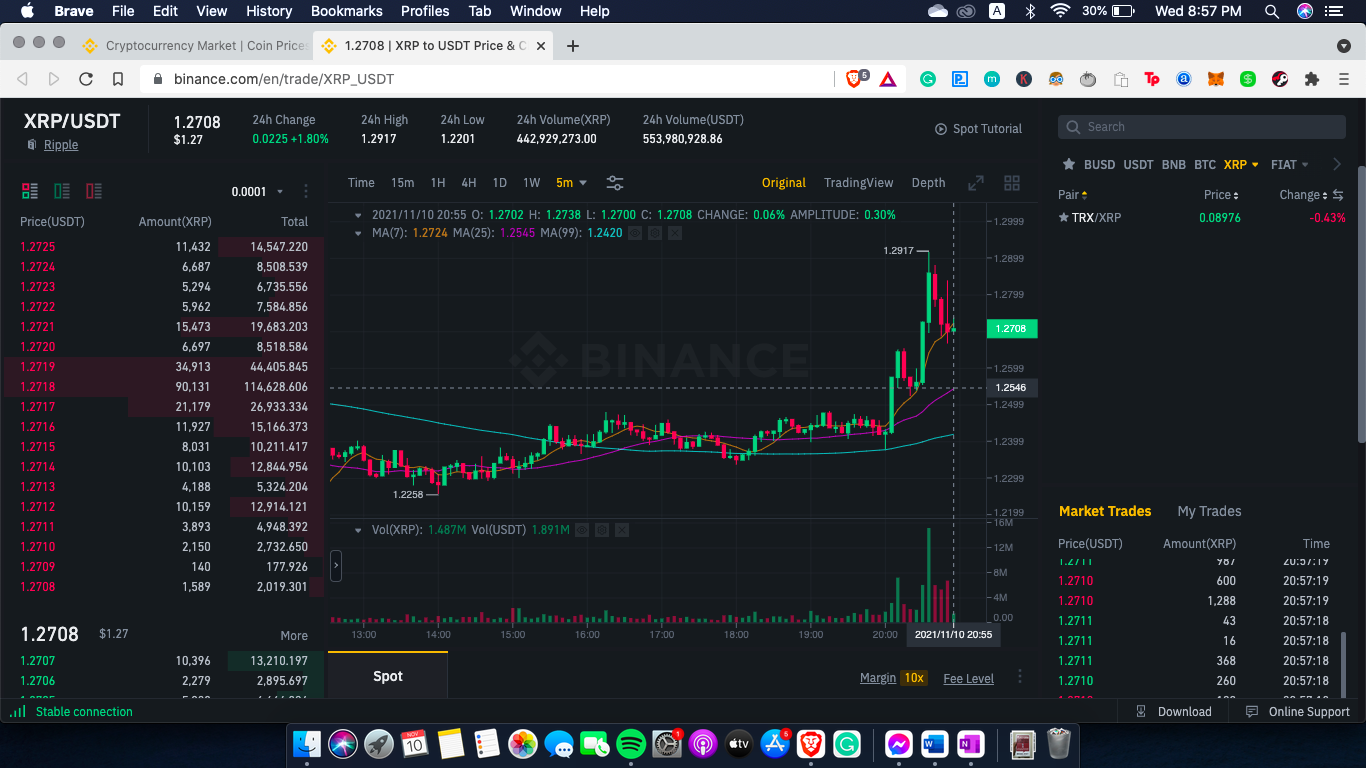Image resolution: width=1366 pixels, height=768 pixels.
Task: Bookmark this page with the bookmark icon
Action: coord(118,79)
